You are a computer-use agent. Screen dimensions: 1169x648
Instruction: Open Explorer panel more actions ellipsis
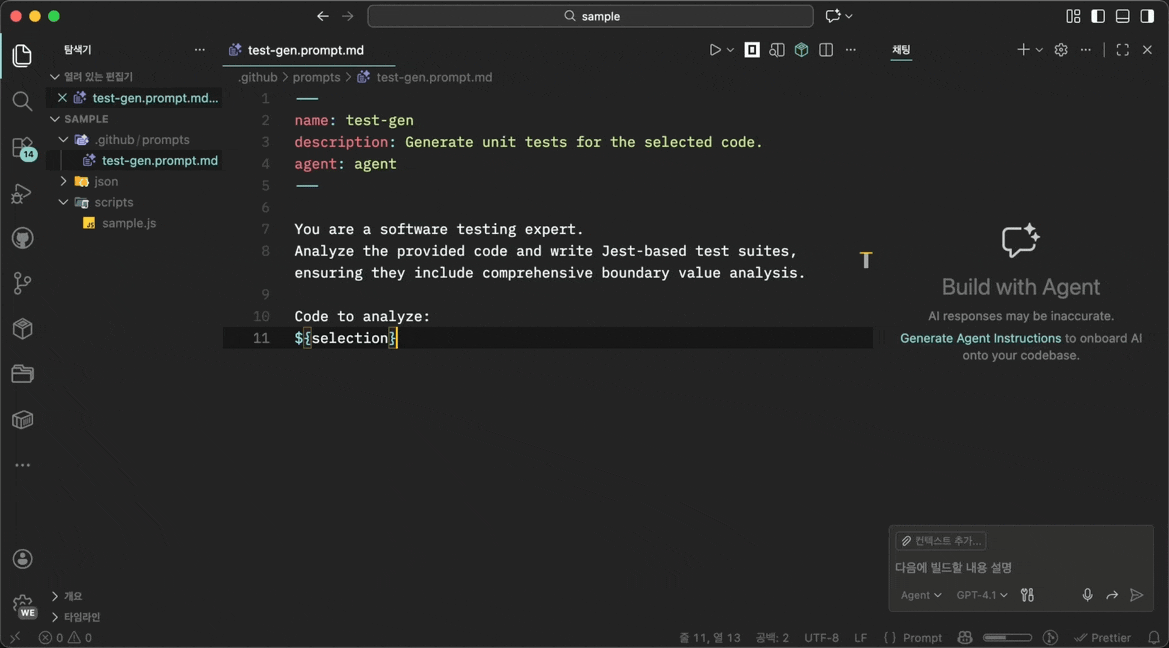coord(200,50)
